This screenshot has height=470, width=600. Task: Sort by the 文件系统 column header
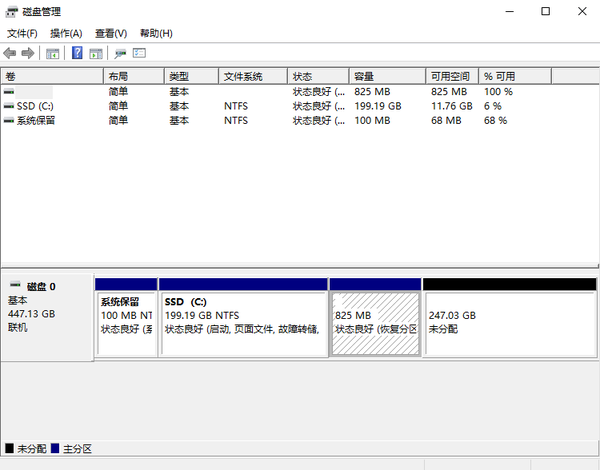tap(253, 76)
